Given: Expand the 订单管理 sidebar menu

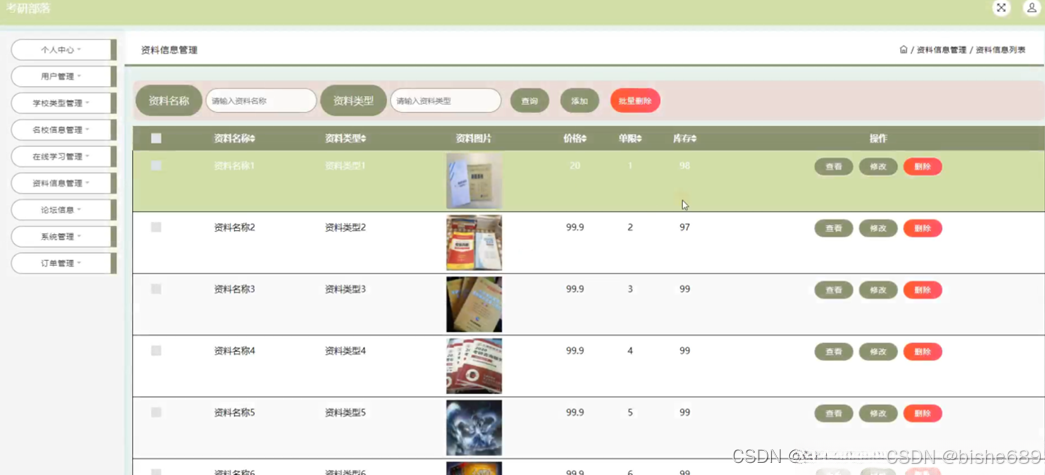Looking at the screenshot, I should [64, 262].
